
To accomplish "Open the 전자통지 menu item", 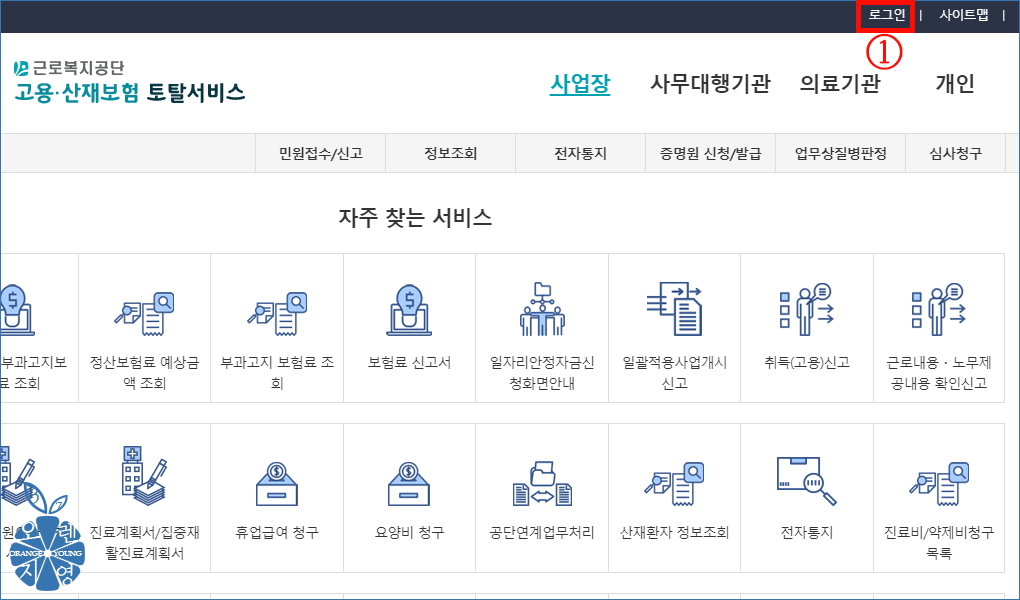I will [x=580, y=154].
